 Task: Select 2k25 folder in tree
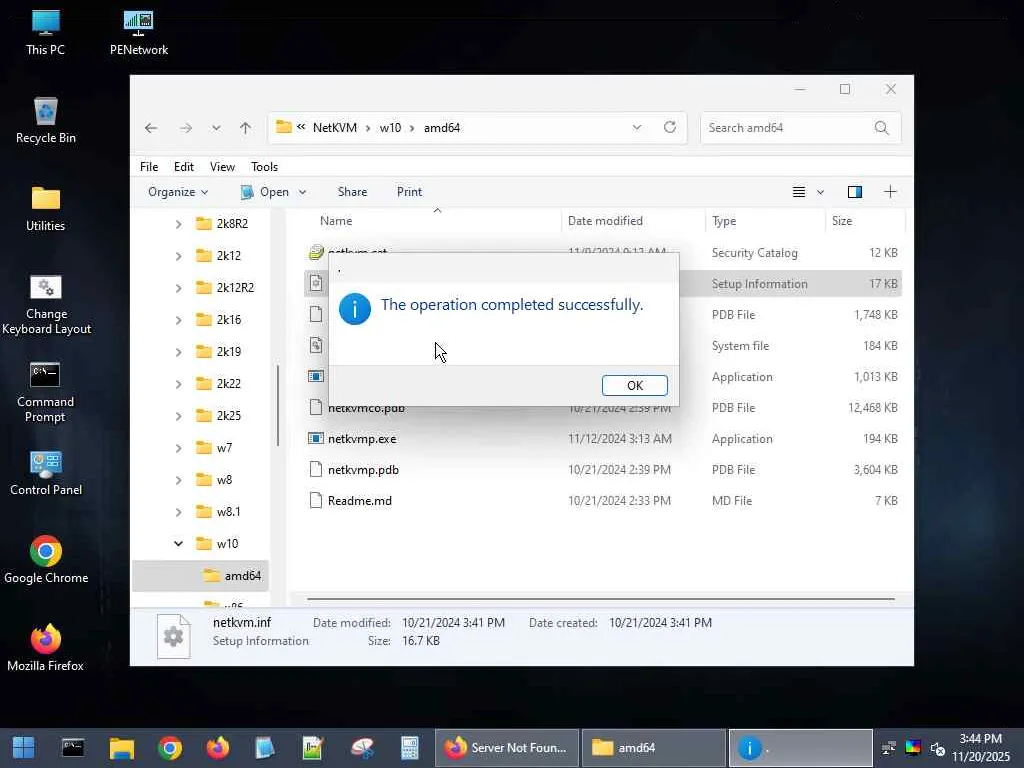click(x=219, y=416)
